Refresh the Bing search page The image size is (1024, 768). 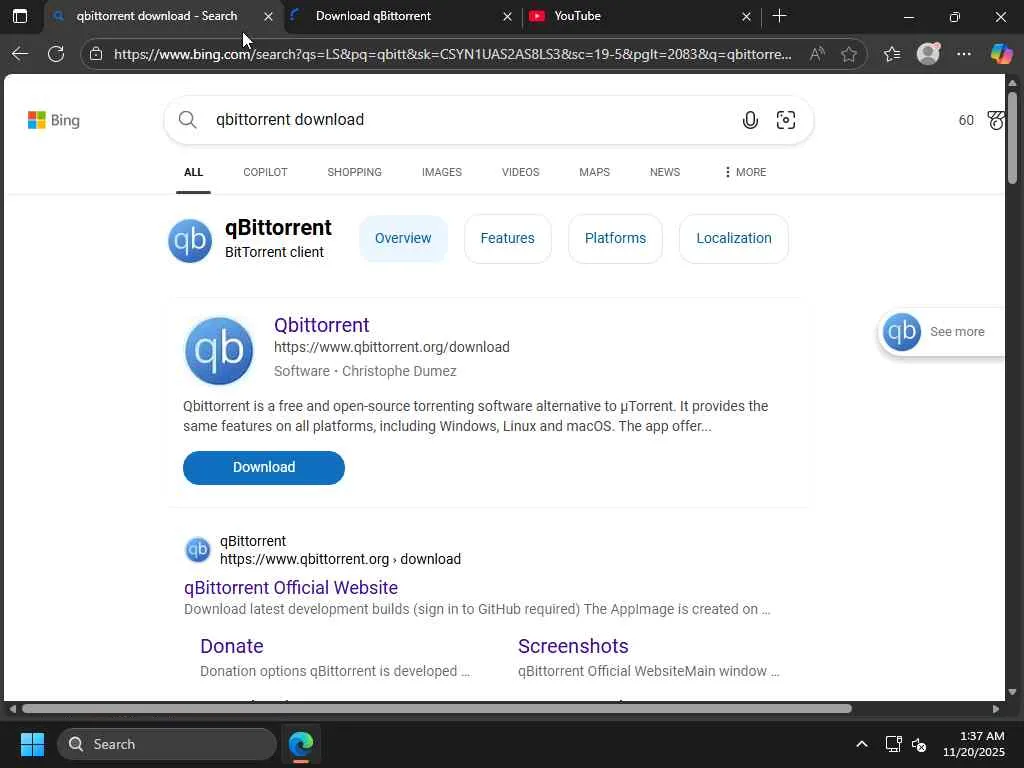[56, 54]
